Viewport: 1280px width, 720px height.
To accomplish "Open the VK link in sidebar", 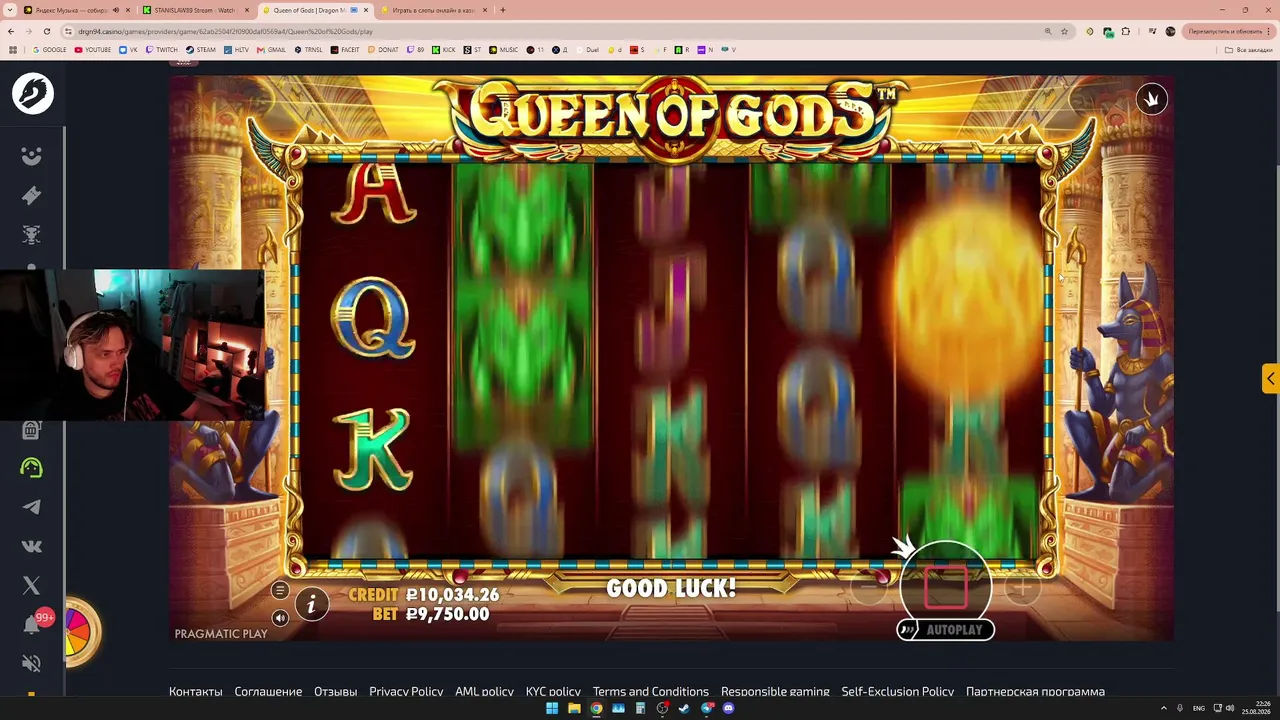I will pyautogui.click(x=32, y=546).
